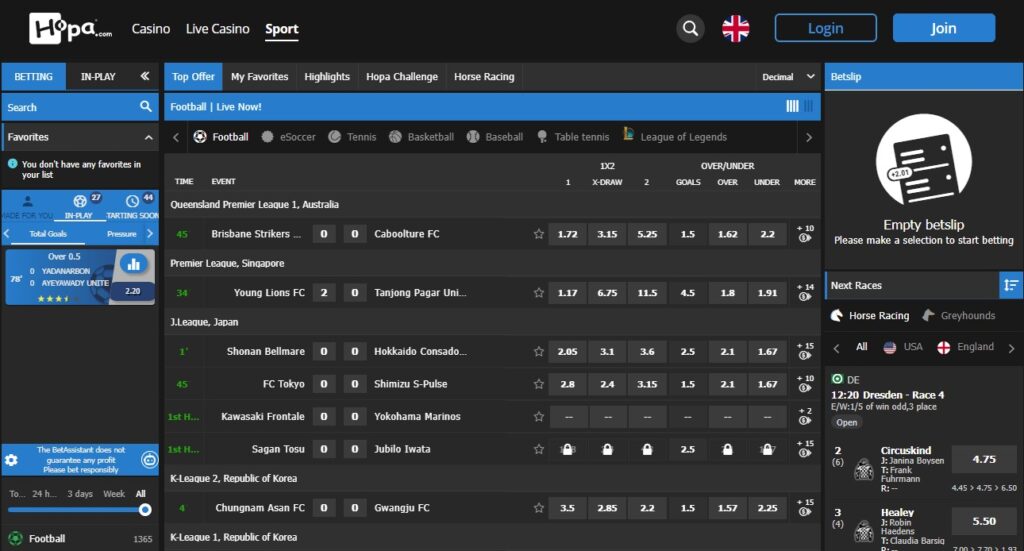Open 12:20 Dresden - Race 4

click(x=887, y=395)
